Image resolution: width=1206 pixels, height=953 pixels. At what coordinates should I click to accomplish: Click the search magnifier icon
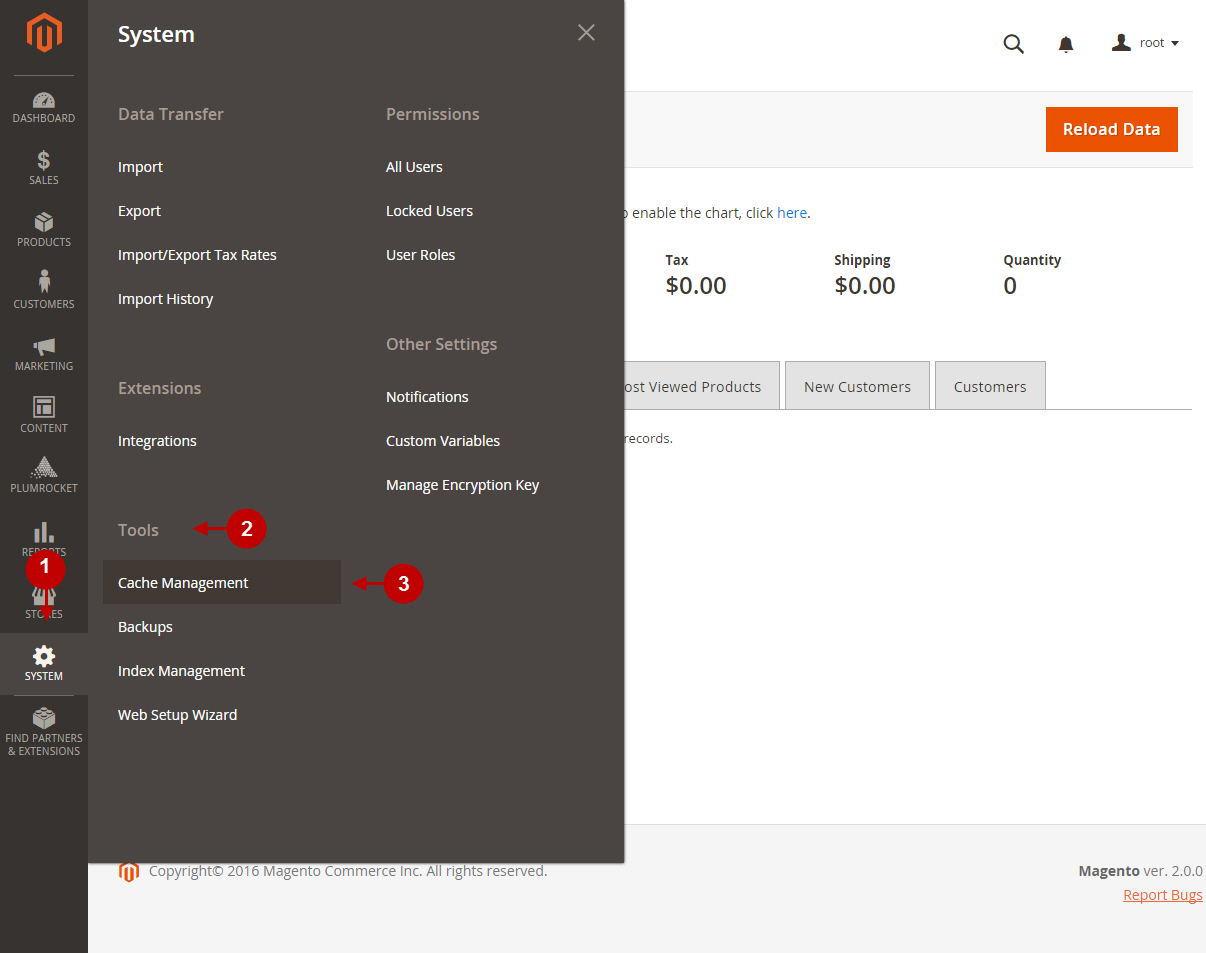[x=1013, y=44]
